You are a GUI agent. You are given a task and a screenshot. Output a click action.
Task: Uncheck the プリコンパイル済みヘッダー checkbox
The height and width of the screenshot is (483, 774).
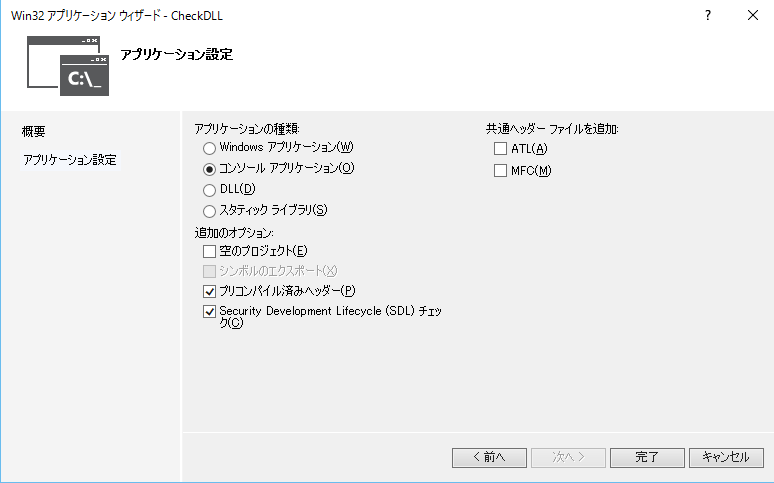(x=209, y=291)
